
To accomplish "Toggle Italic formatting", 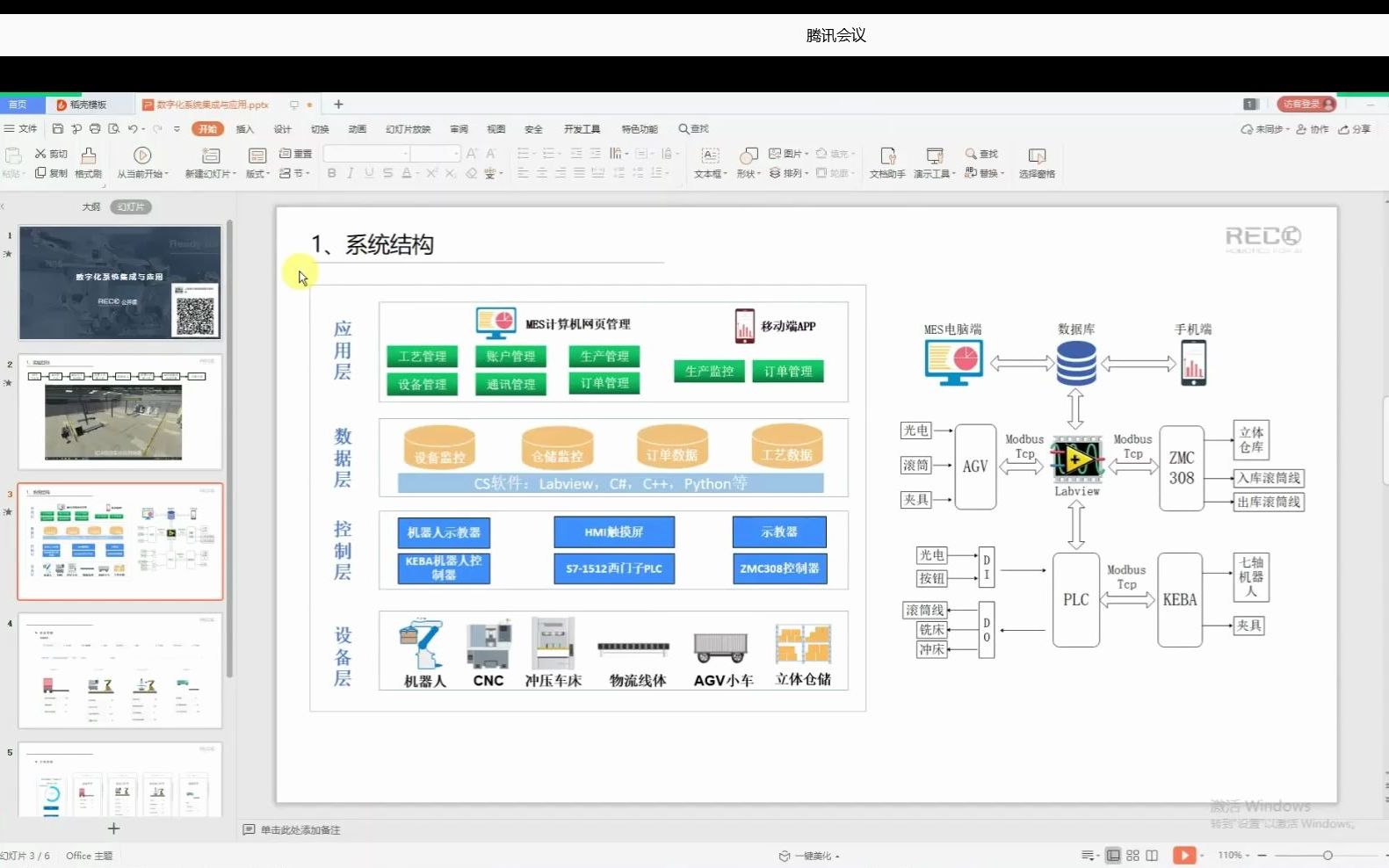I will click(x=350, y=173).
